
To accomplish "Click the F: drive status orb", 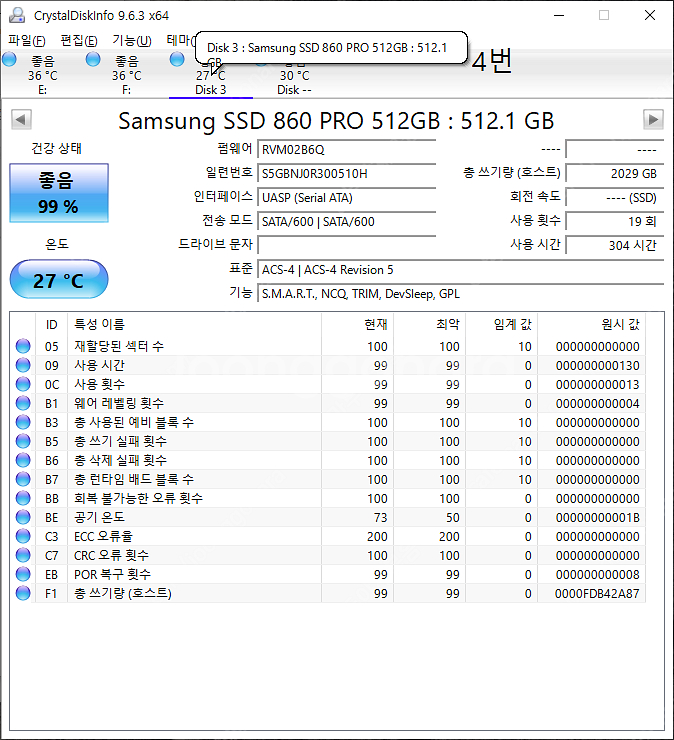I will (x=93, y=59).
